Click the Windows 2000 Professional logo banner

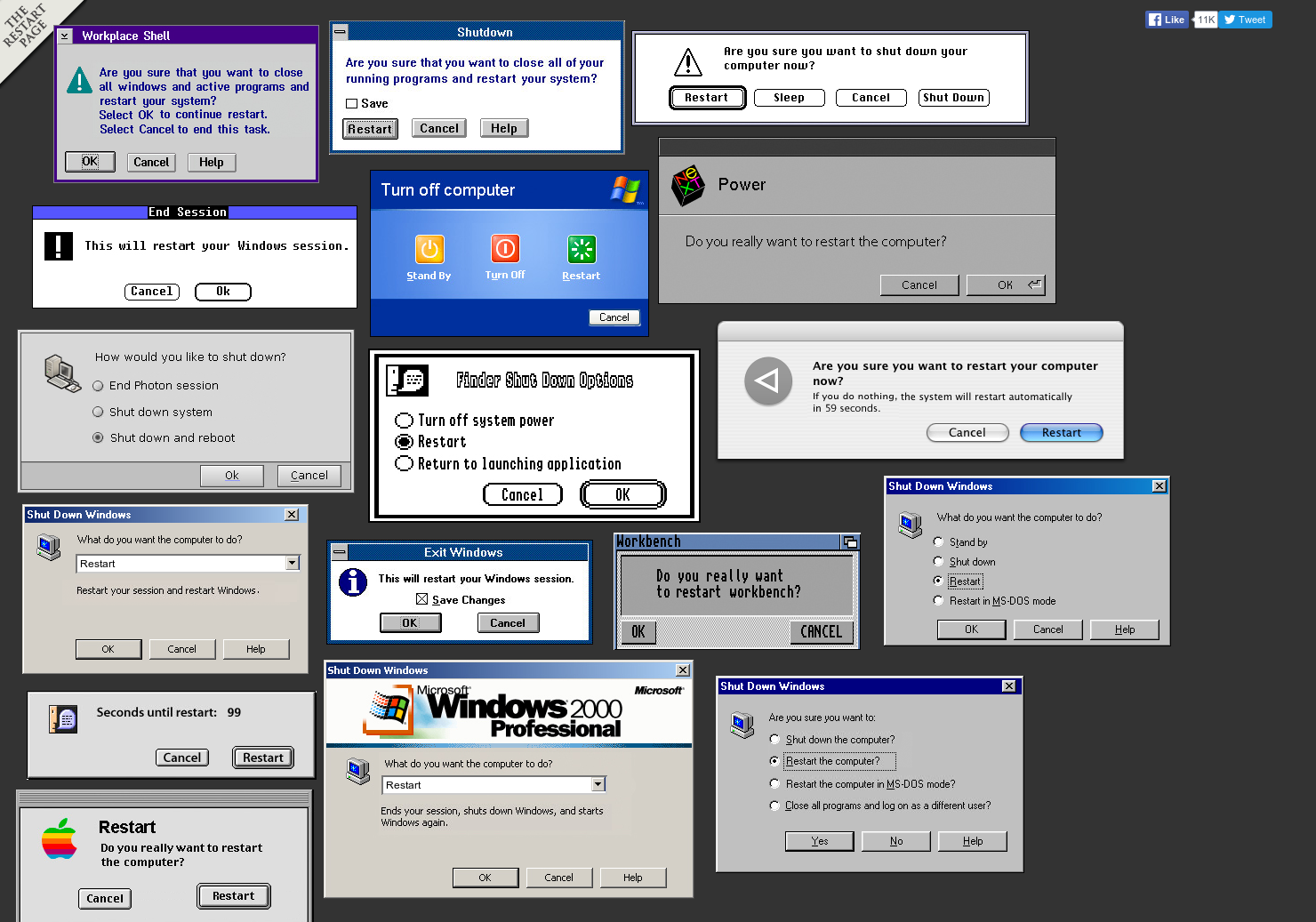pos(509,710)
